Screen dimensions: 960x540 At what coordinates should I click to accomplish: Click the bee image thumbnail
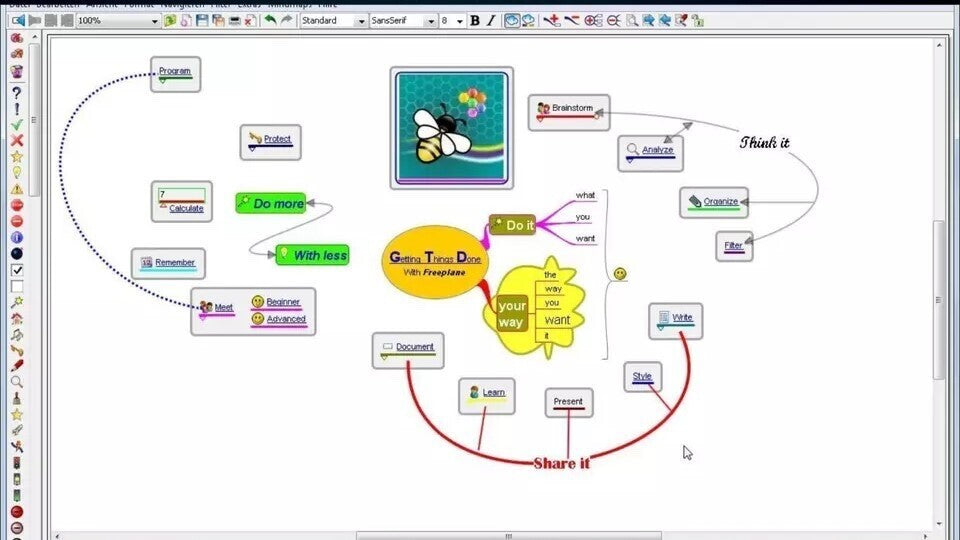[451, 127]
